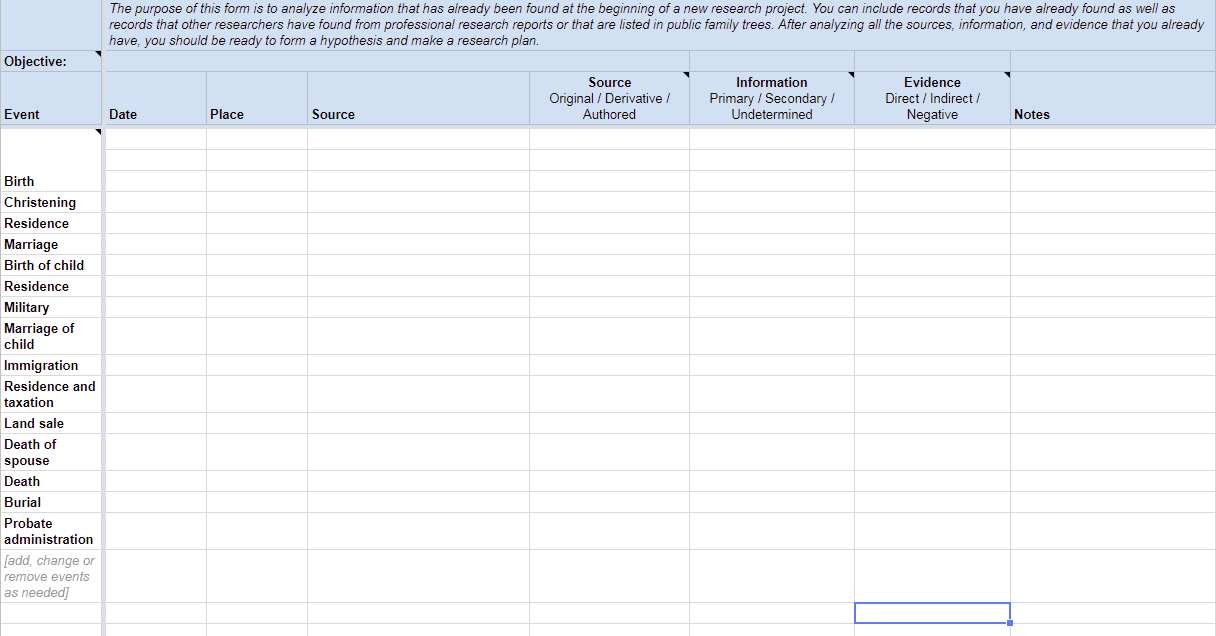The image size is (1216, 636).
Task: Select the Marriage of child label
Action: (x=51, y=336)
